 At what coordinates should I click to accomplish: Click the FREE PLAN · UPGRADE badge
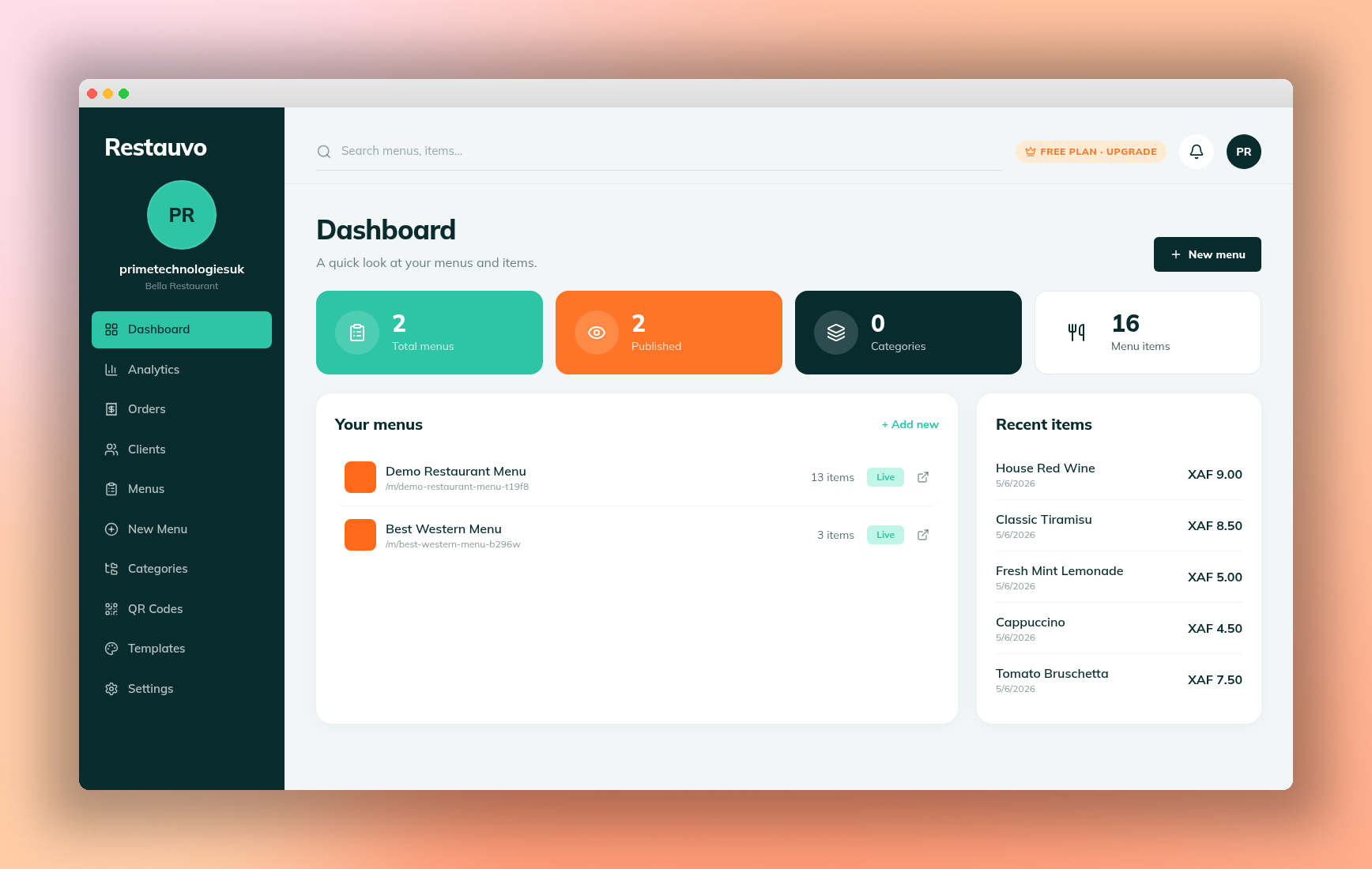pyautogui.click(x=1091, y=152)
